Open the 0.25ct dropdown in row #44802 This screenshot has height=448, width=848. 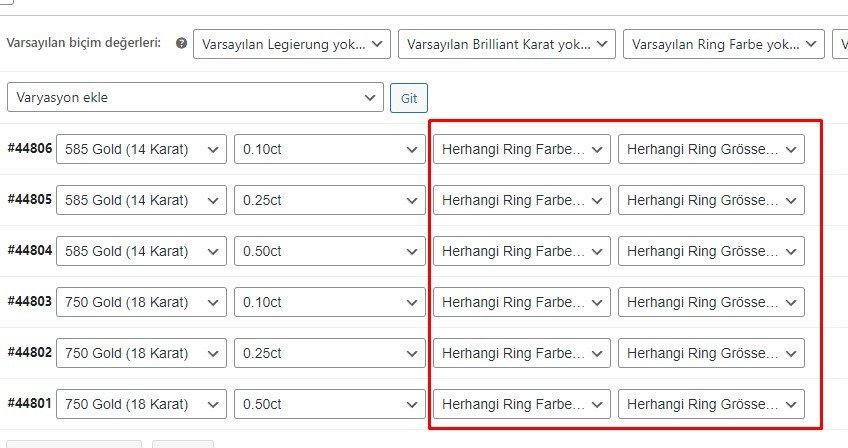tap(330, 352)
